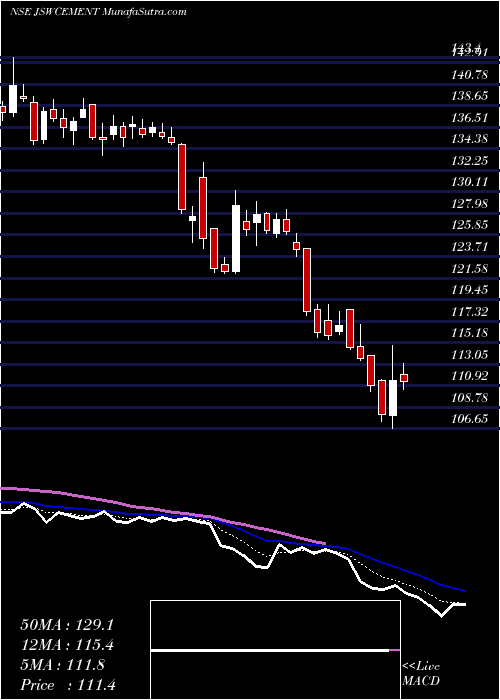This screenshot has width=500, height=700.
Task: Click the 108.78 price axis label
Action: coord(470,397)
